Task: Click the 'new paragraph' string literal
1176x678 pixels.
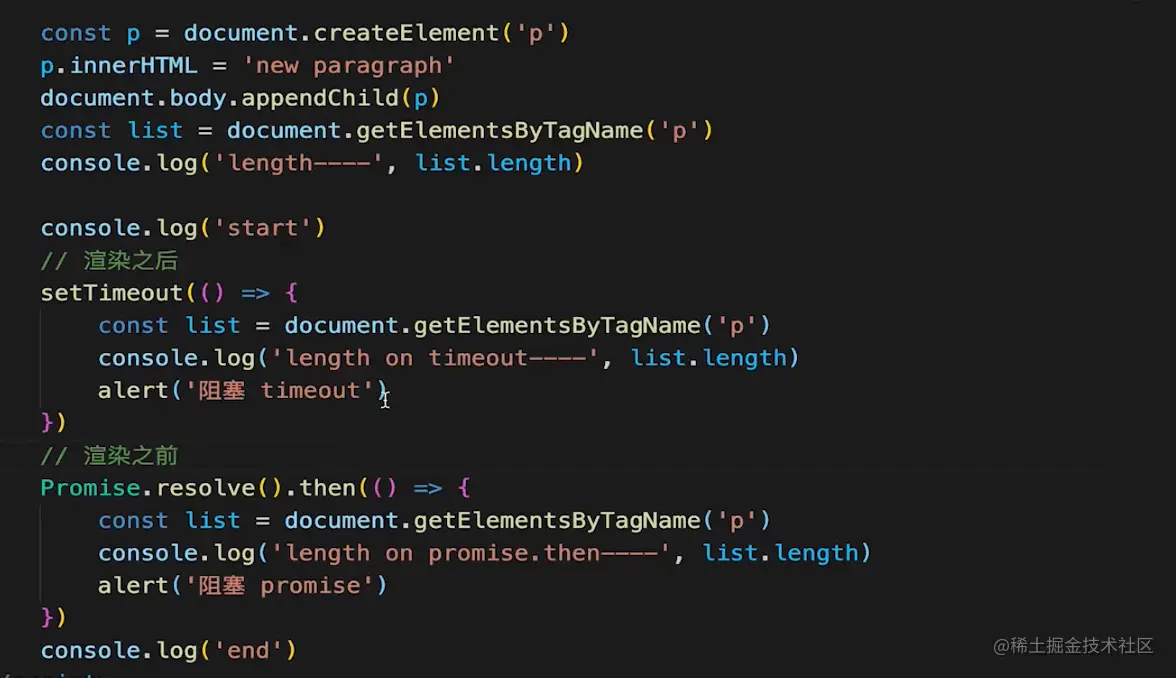Action: point(349,66)
